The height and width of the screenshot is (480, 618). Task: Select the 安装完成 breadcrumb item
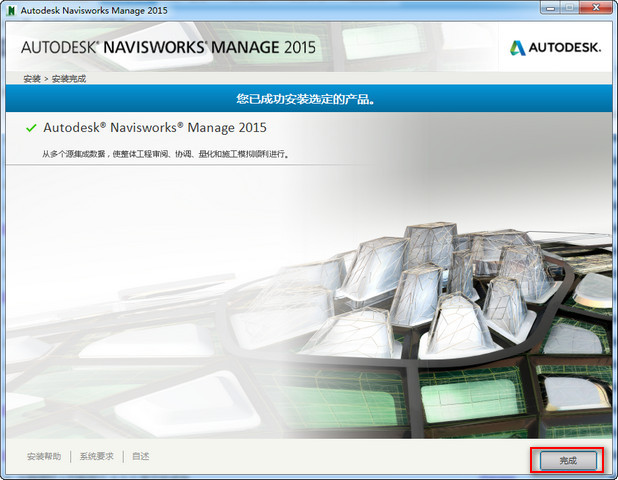tap(69, 78)
